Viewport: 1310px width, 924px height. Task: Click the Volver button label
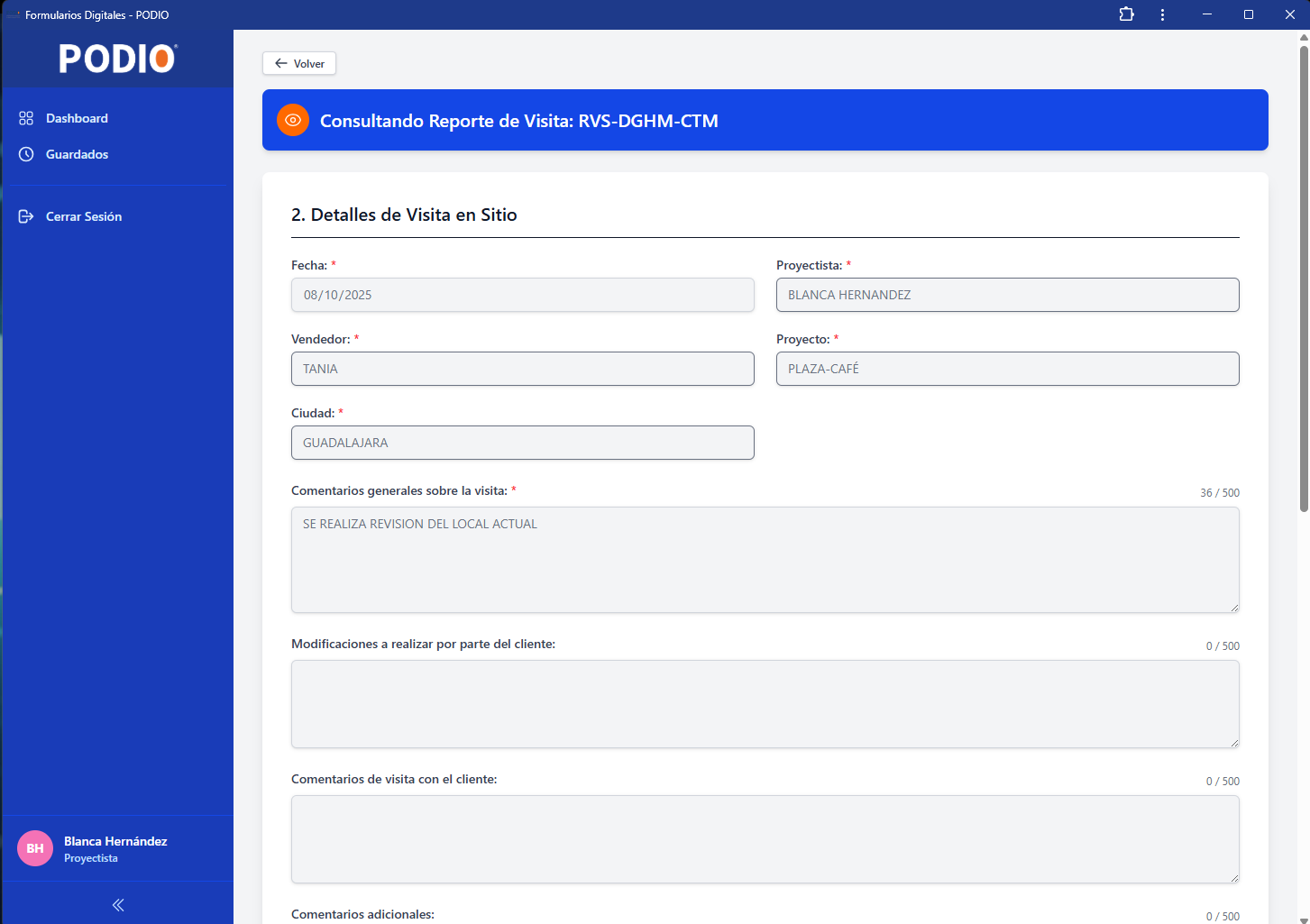[x=309, y=64]
